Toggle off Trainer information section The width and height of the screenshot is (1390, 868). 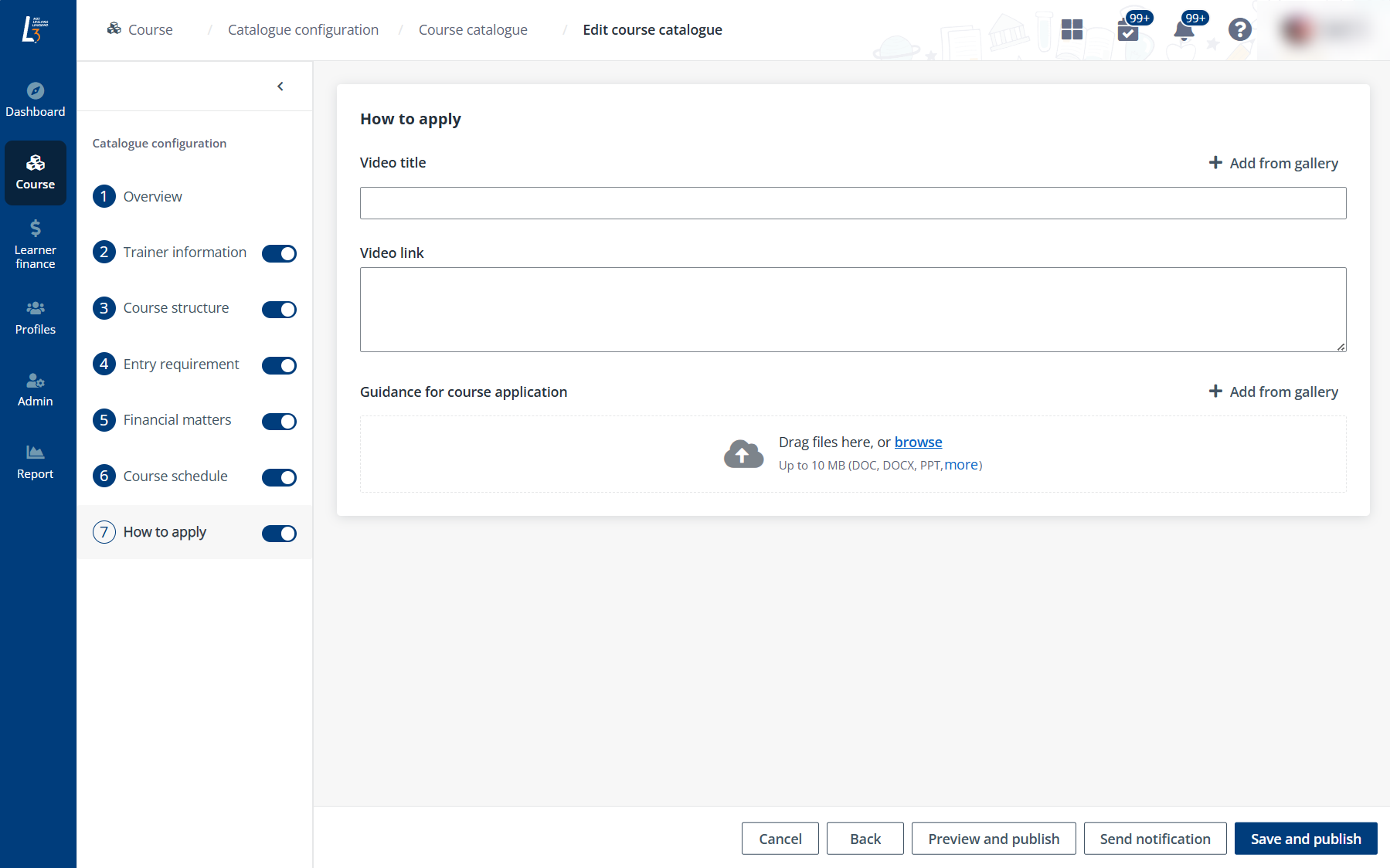(279, 253)
